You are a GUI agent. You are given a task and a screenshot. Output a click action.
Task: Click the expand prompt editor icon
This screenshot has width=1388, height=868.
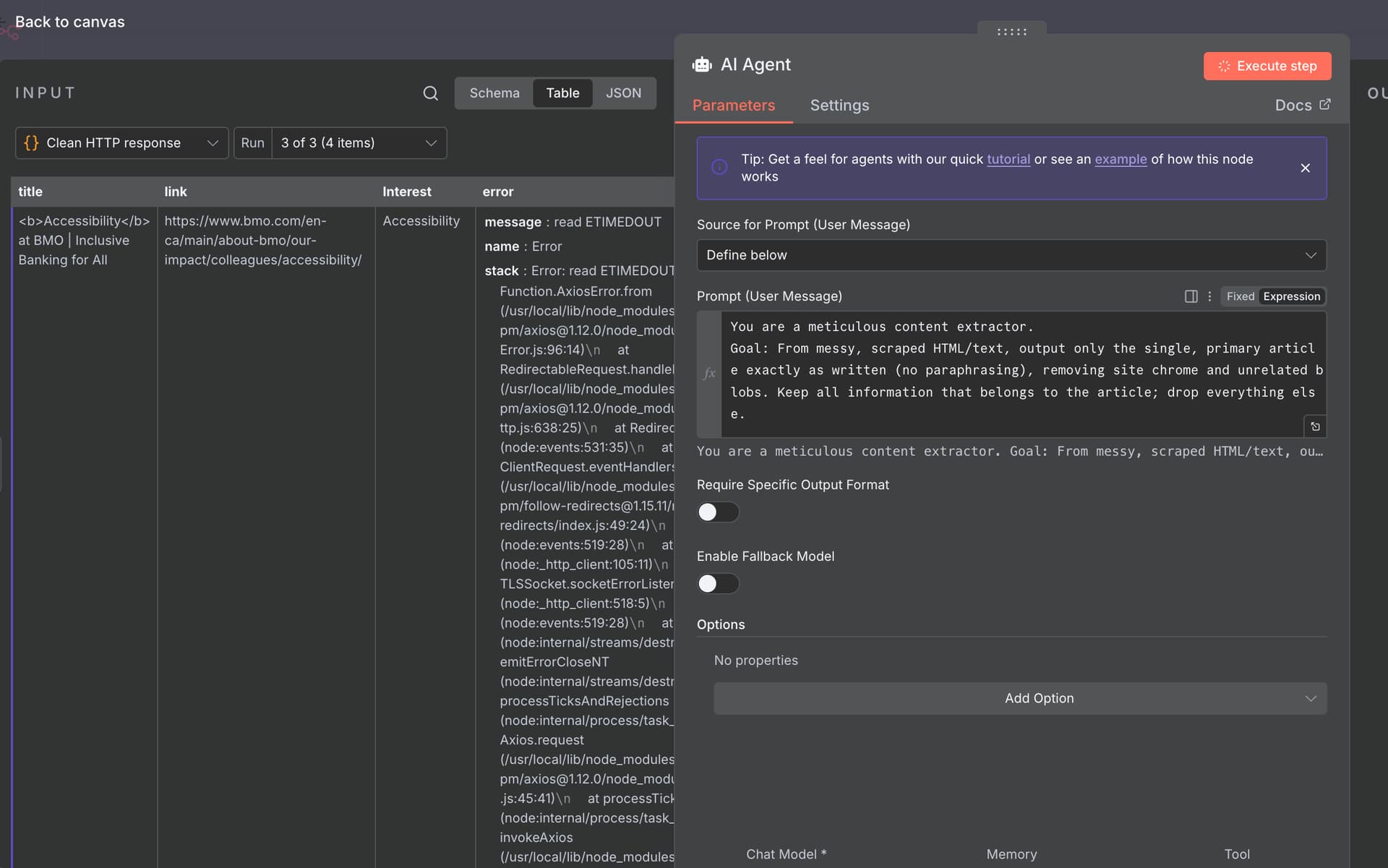[1315, 426]
